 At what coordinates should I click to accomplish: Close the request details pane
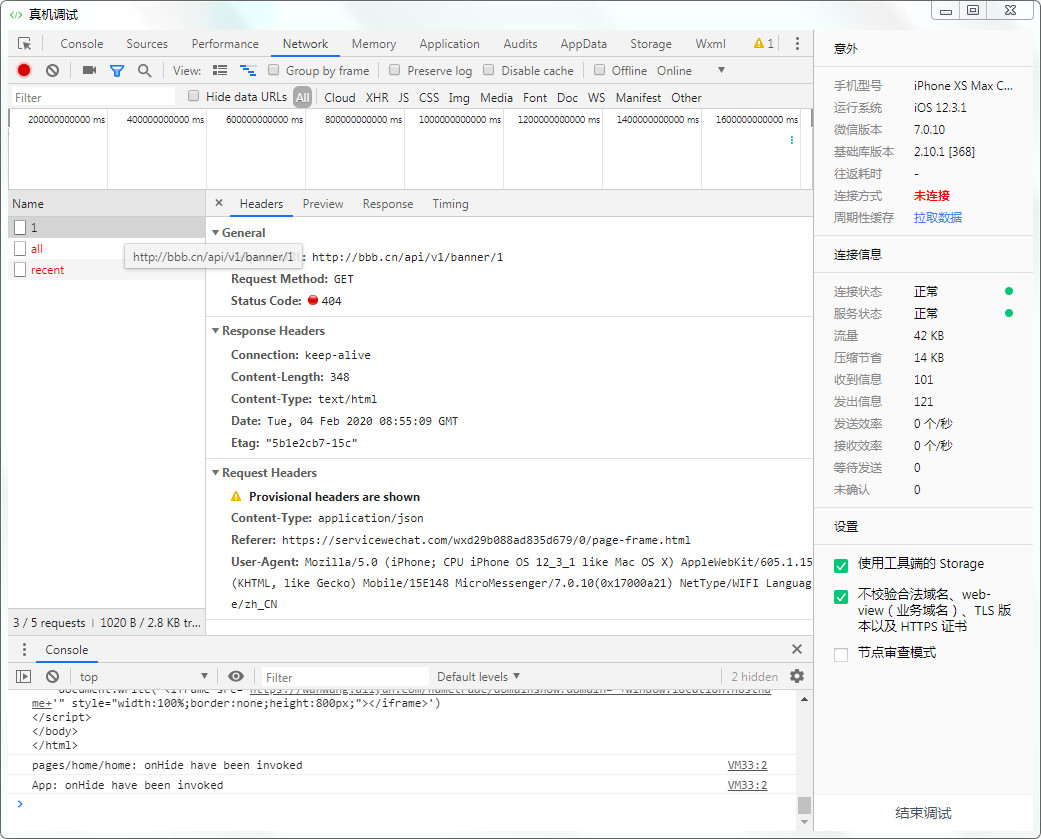click(219, 203)
